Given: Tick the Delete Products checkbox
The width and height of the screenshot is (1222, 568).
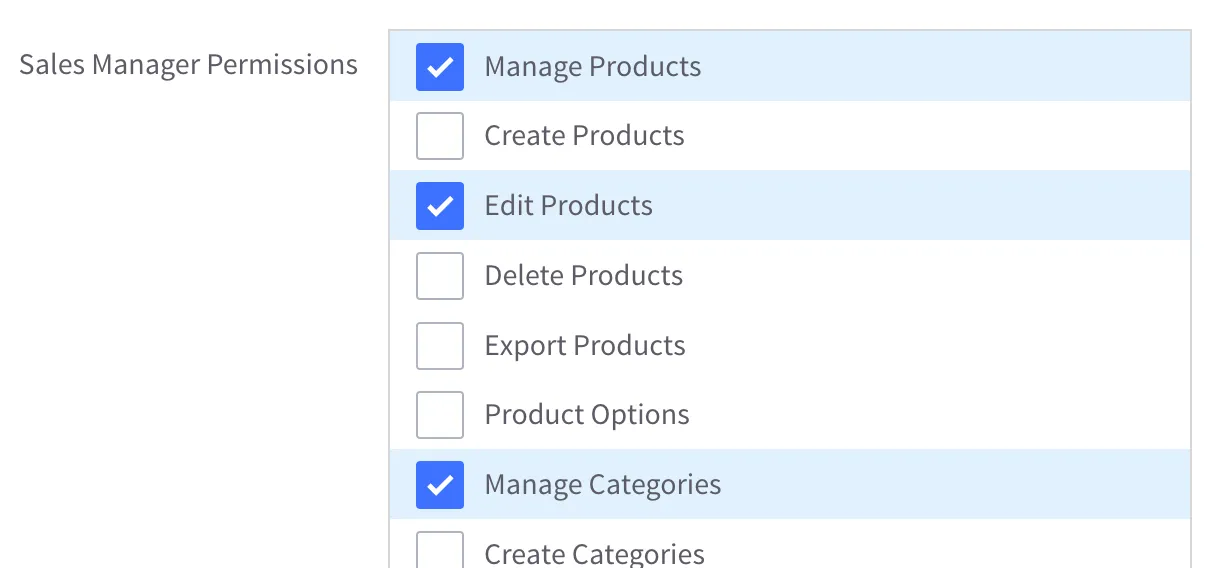Looking at the screenshot, I should click(440, 276).
